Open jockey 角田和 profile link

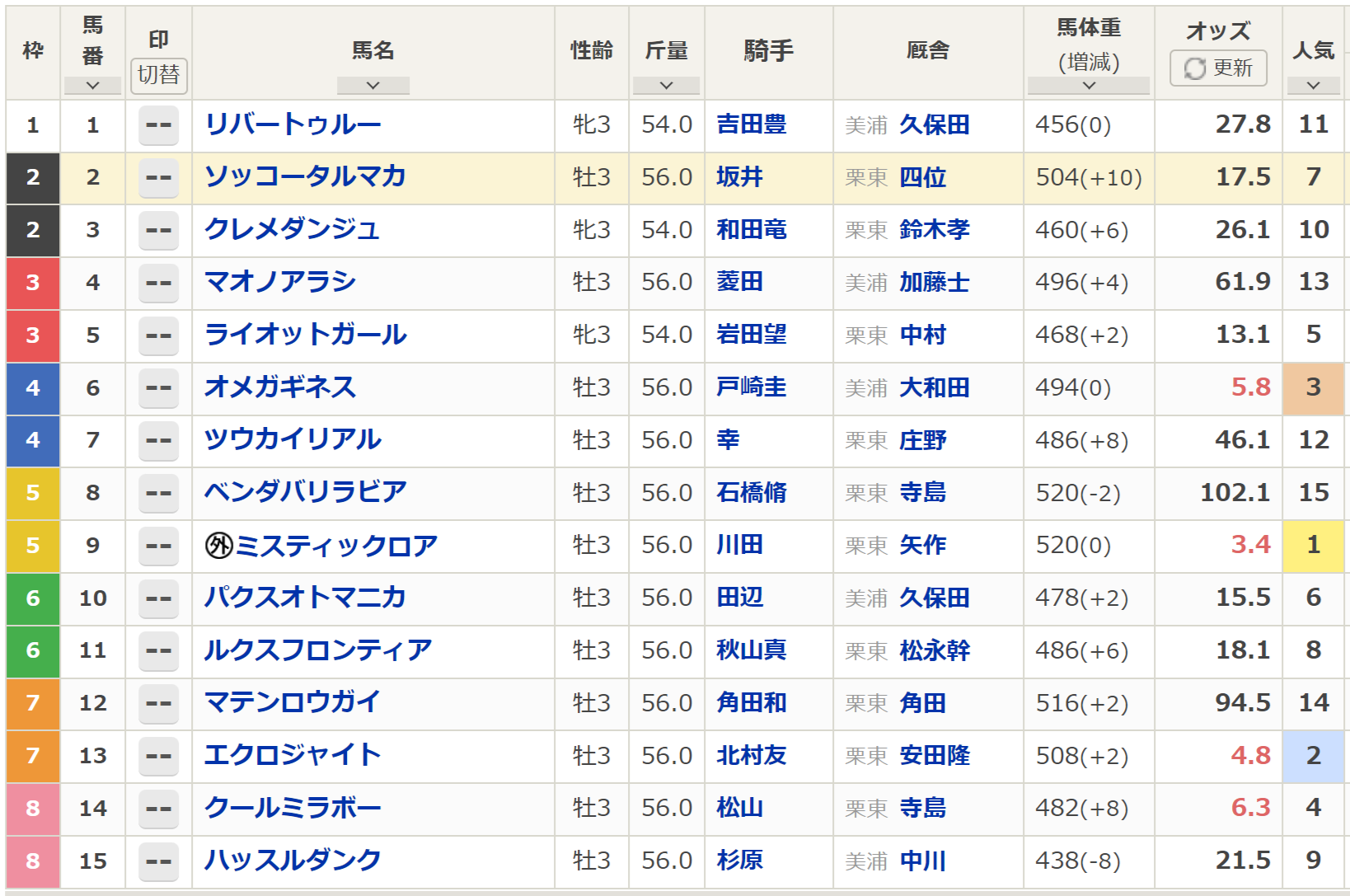[752, 703]
